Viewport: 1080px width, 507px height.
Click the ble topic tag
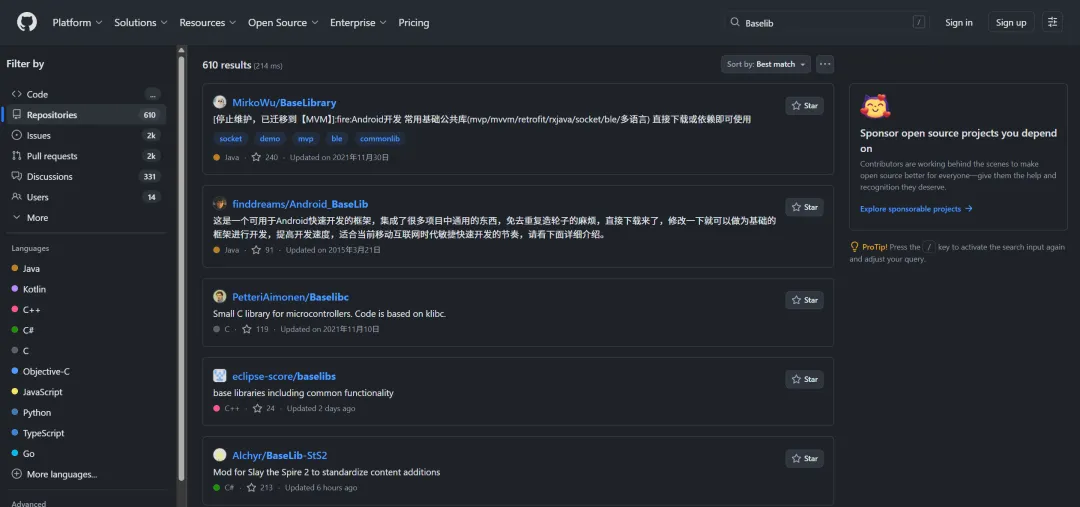[x=337, y=138]
